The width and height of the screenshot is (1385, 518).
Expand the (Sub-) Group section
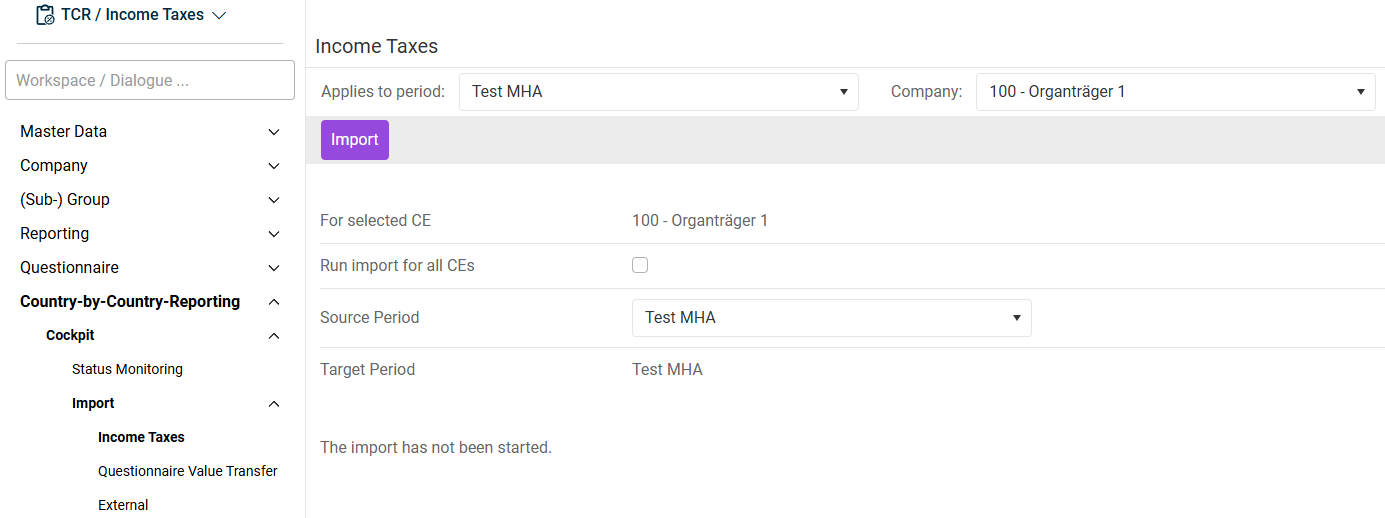pos(274,200)
